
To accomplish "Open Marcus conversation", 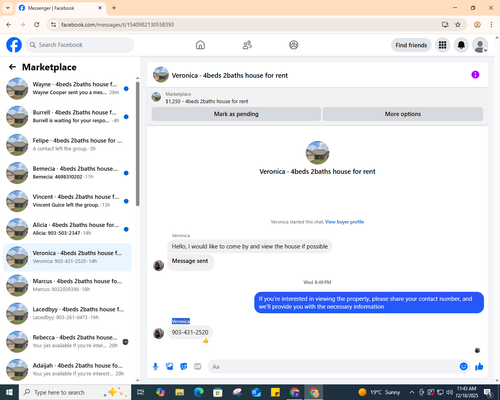I will [x=68, y=285].
